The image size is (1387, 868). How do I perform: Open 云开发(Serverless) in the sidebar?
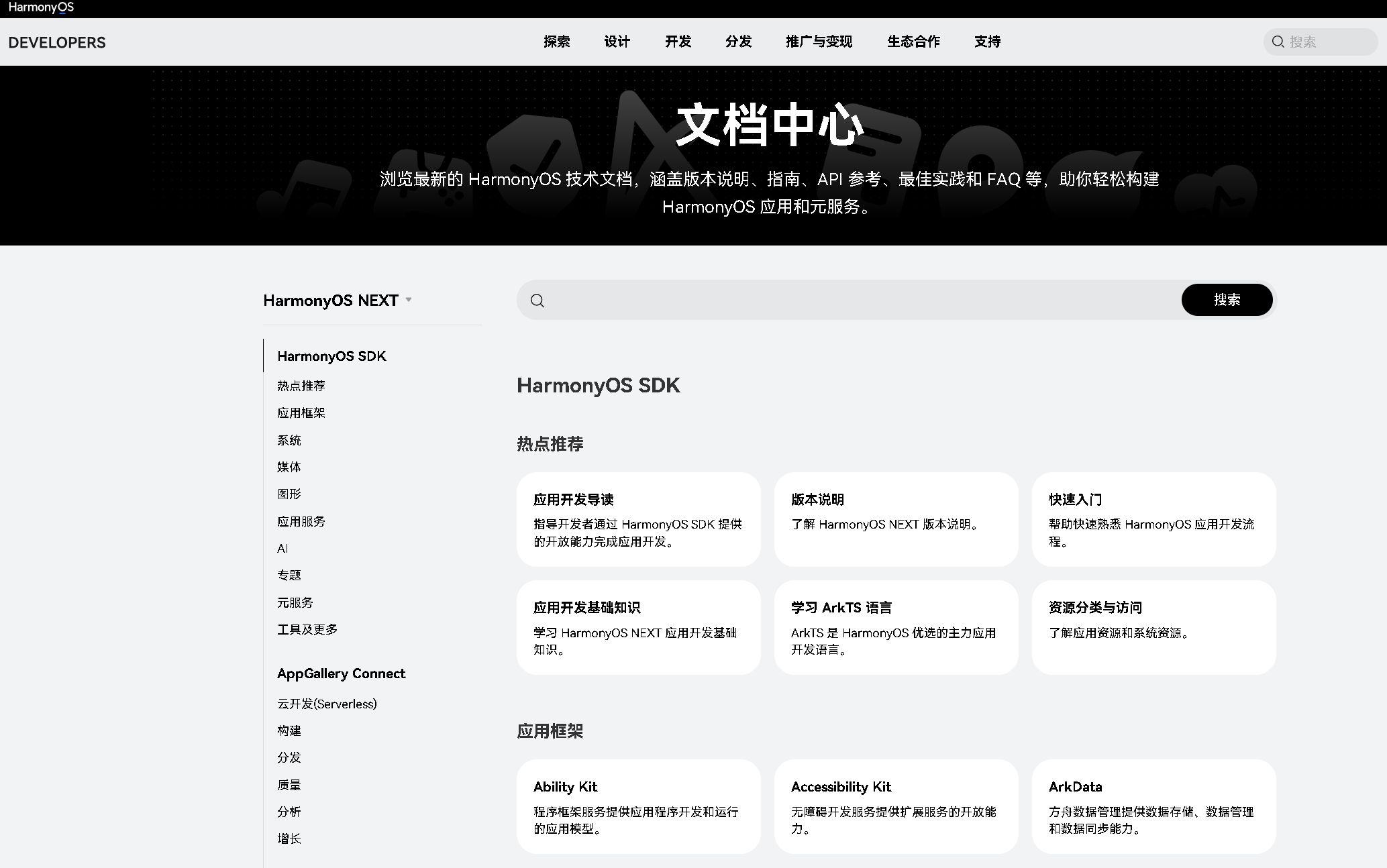327,704
